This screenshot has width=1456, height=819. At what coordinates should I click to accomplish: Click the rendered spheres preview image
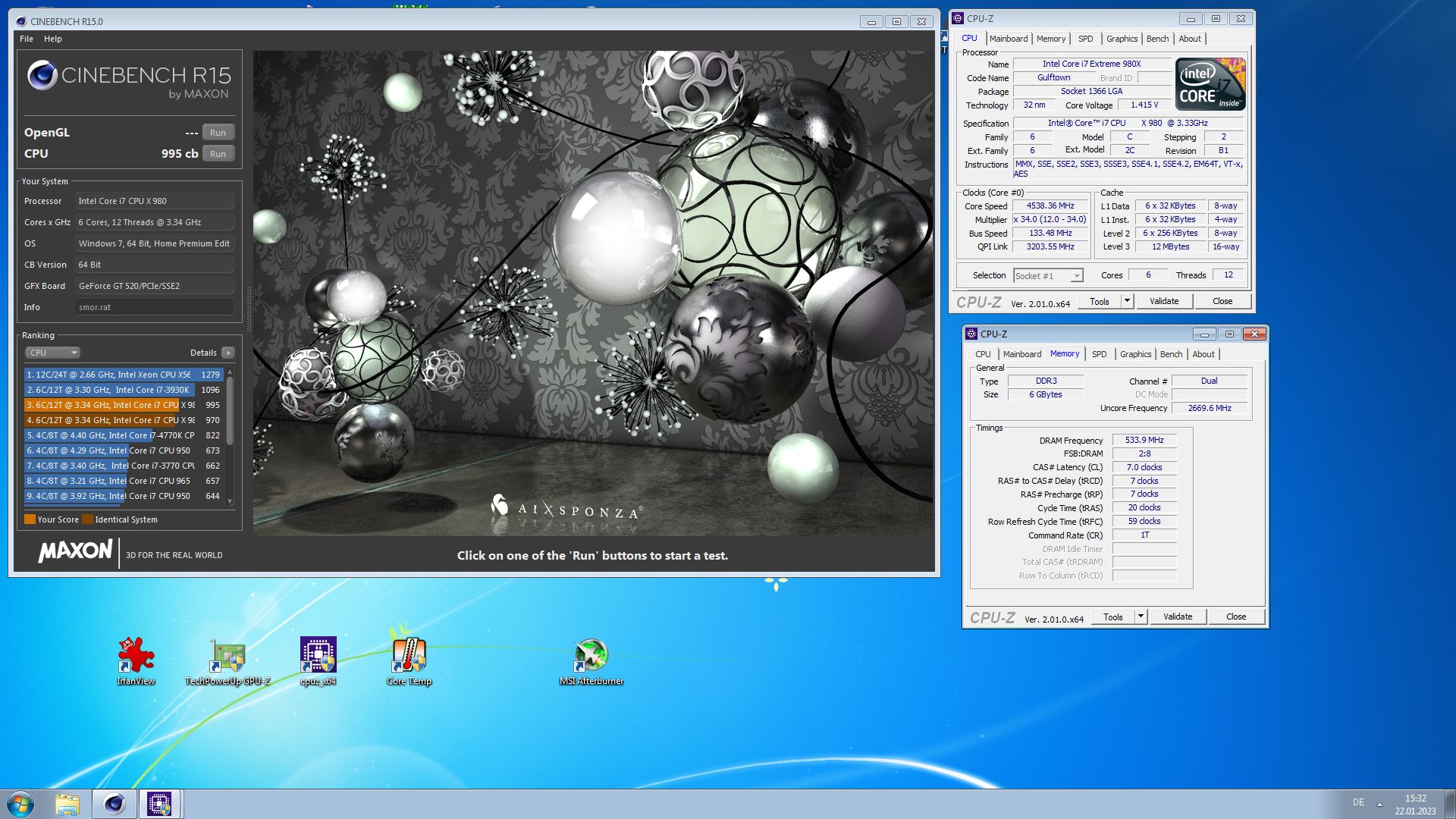pos(593,293)
